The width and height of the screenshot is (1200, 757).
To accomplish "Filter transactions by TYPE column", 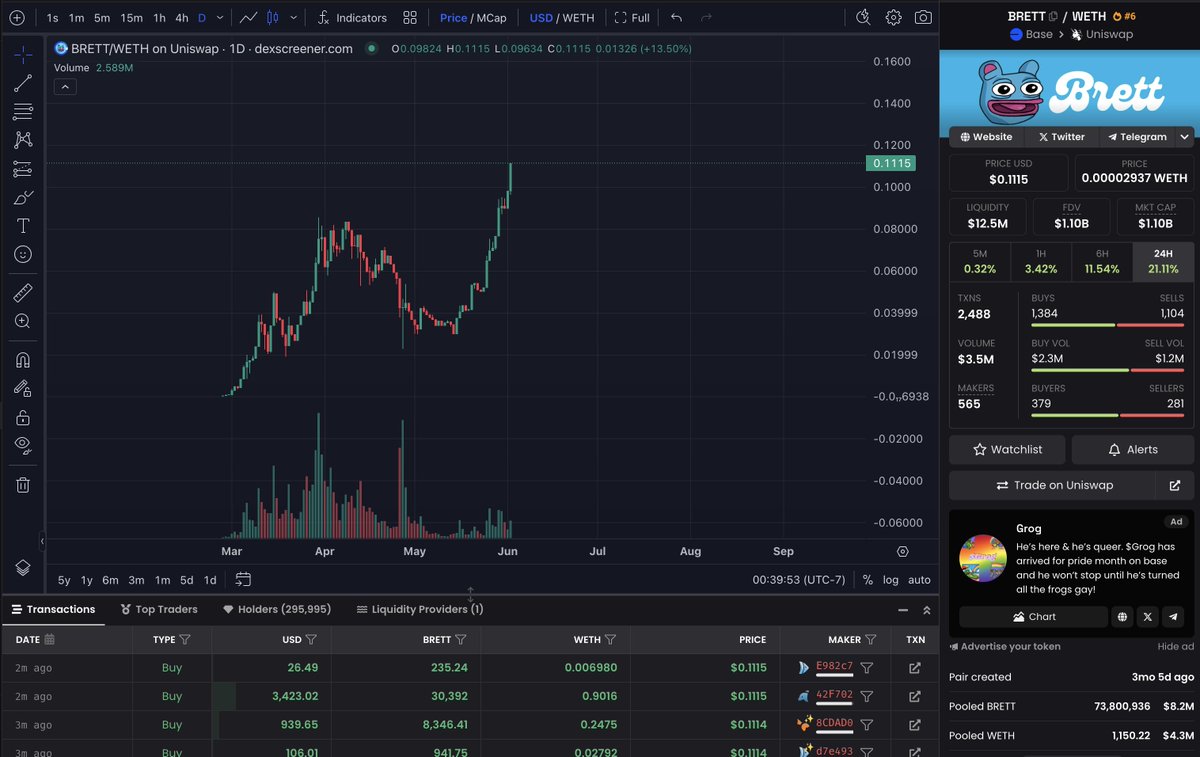I will [x=185, y=640].
